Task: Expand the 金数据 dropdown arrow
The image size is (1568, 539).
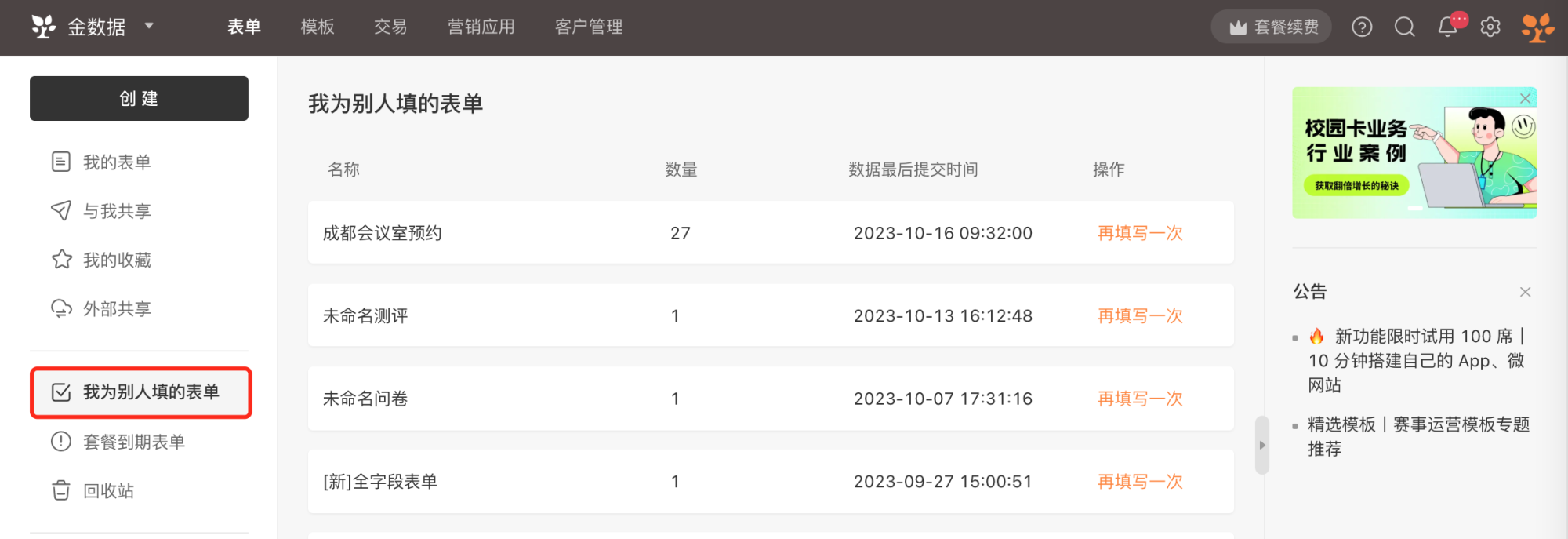Action: point(149,26)
